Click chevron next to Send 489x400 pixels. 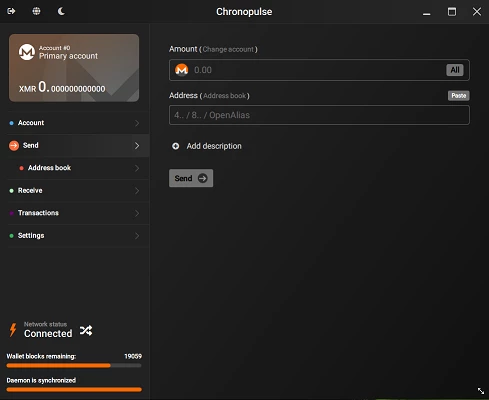coord(137,146)
